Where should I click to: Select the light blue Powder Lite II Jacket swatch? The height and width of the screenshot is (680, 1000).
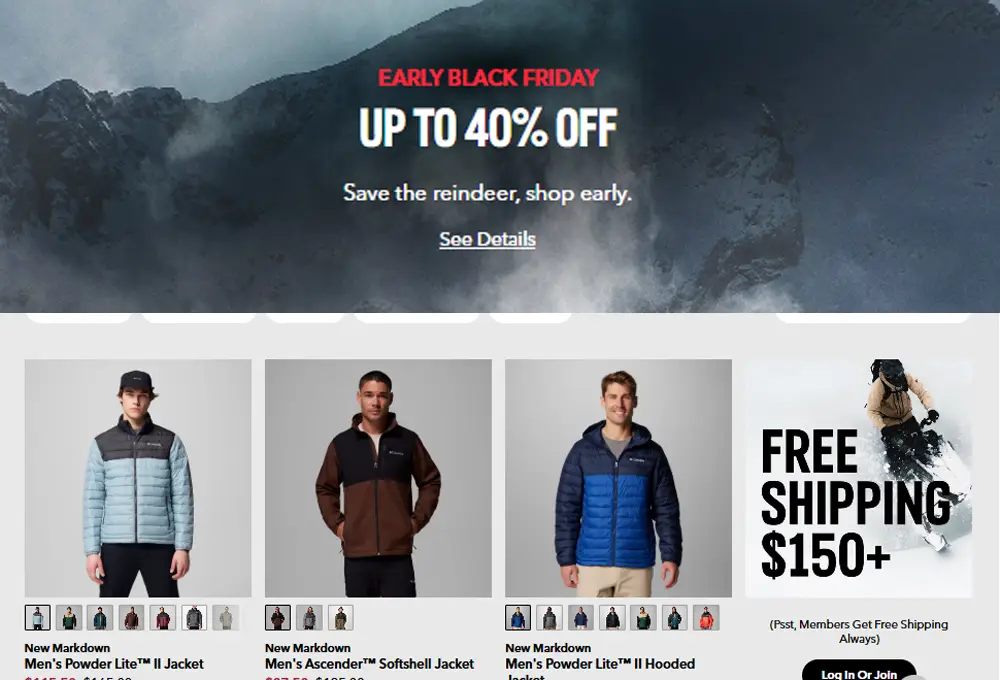[x=38, y=617]
